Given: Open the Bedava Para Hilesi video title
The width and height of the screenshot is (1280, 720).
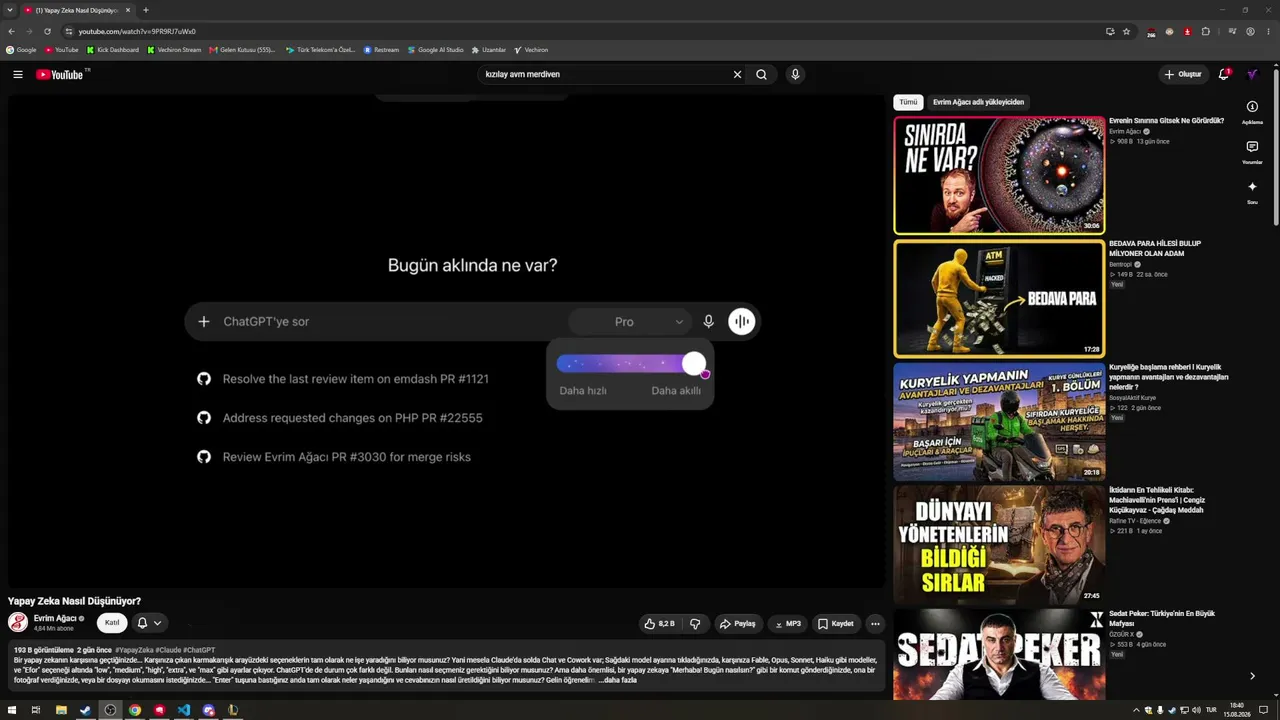Looking at the screenshot, I should point(1155,248).
